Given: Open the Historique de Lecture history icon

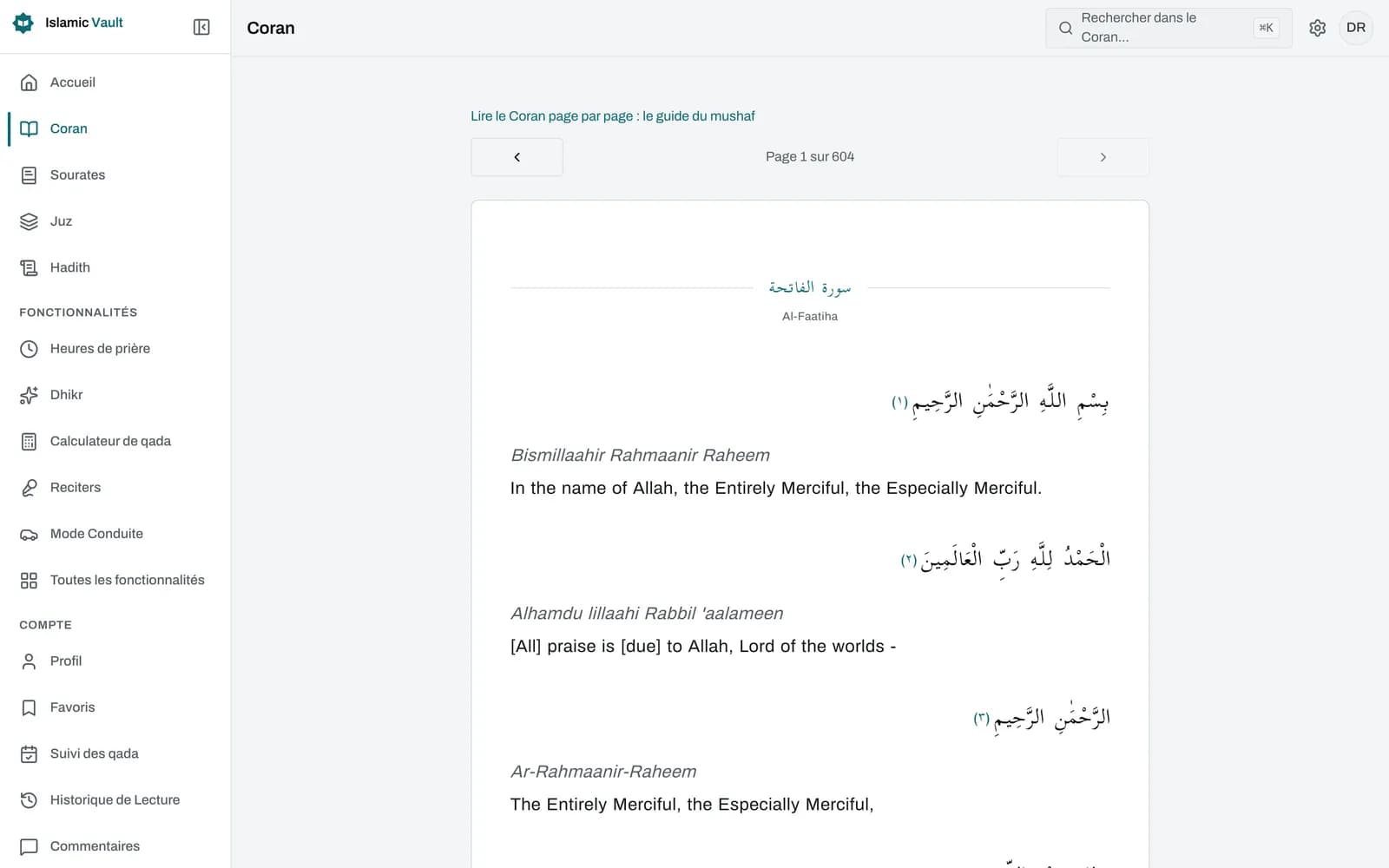Looking at the screenshot, I should pyautogui.click(x=29, y=800).
